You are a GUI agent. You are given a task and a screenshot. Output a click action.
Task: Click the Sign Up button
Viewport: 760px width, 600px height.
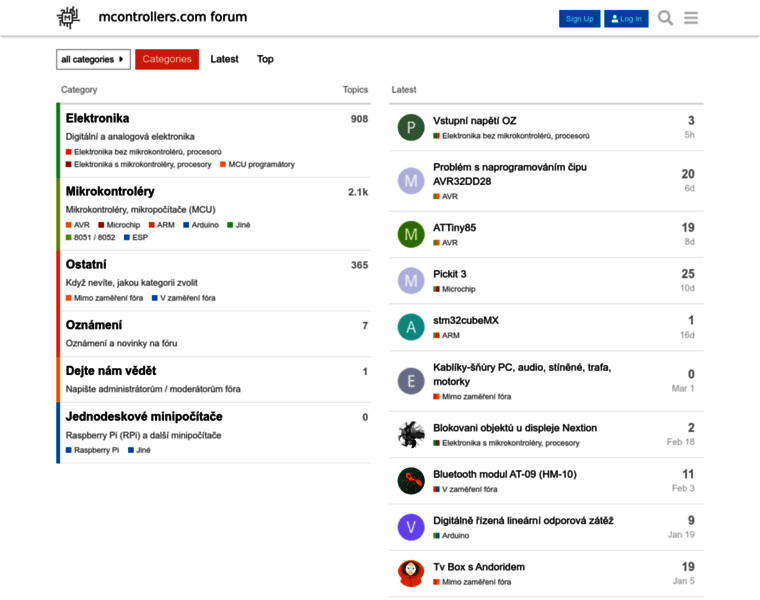pos(579,18)
